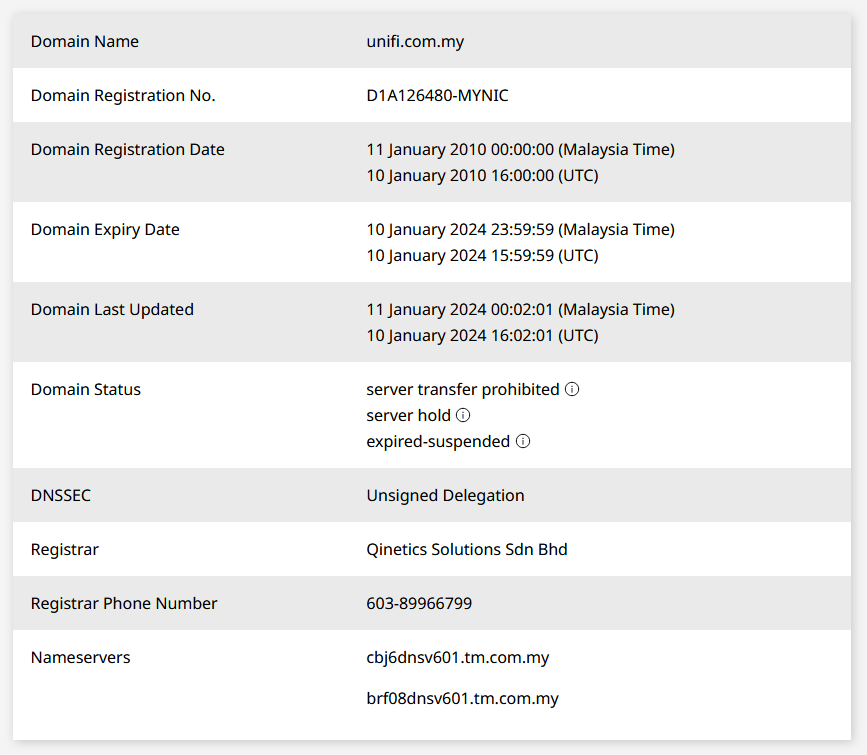Click the expired-suspended status text
Screen dimensions: 867x755
[438, 442]
